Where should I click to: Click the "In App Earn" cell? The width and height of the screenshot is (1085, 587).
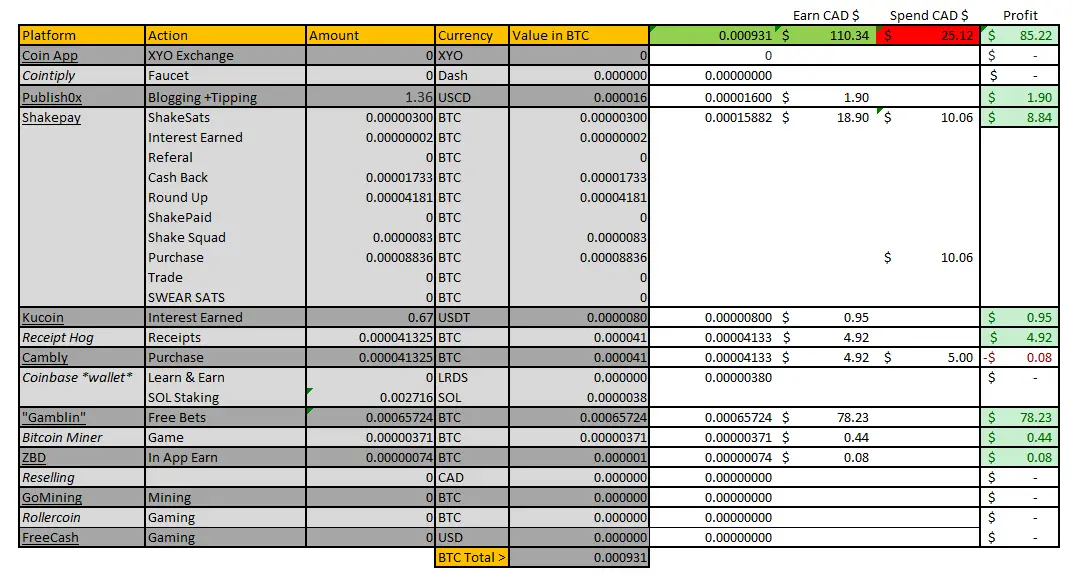(225, 458)
